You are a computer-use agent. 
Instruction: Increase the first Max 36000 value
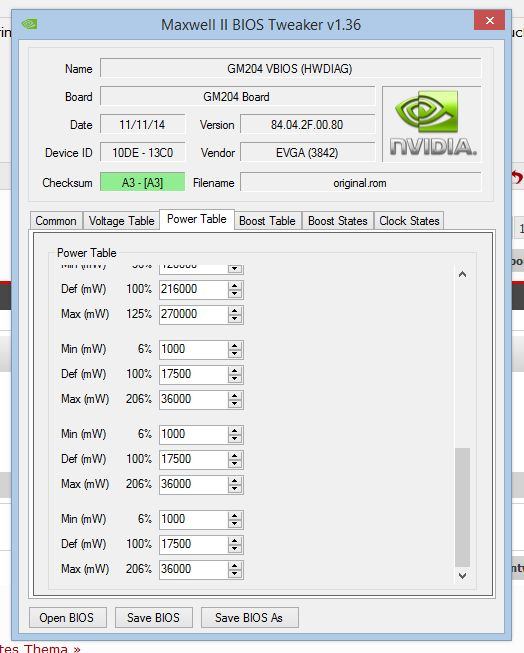(x=235, y=395)
